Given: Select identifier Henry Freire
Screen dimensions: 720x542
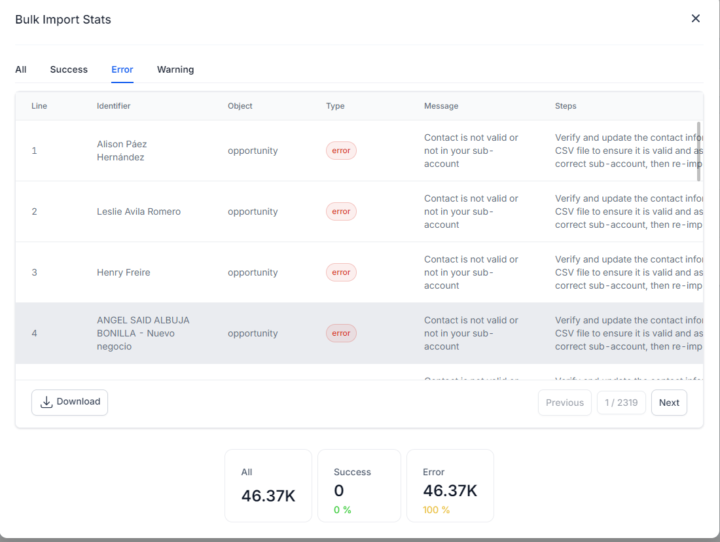Looking at the screenshot, I should (x=124, y=272).
